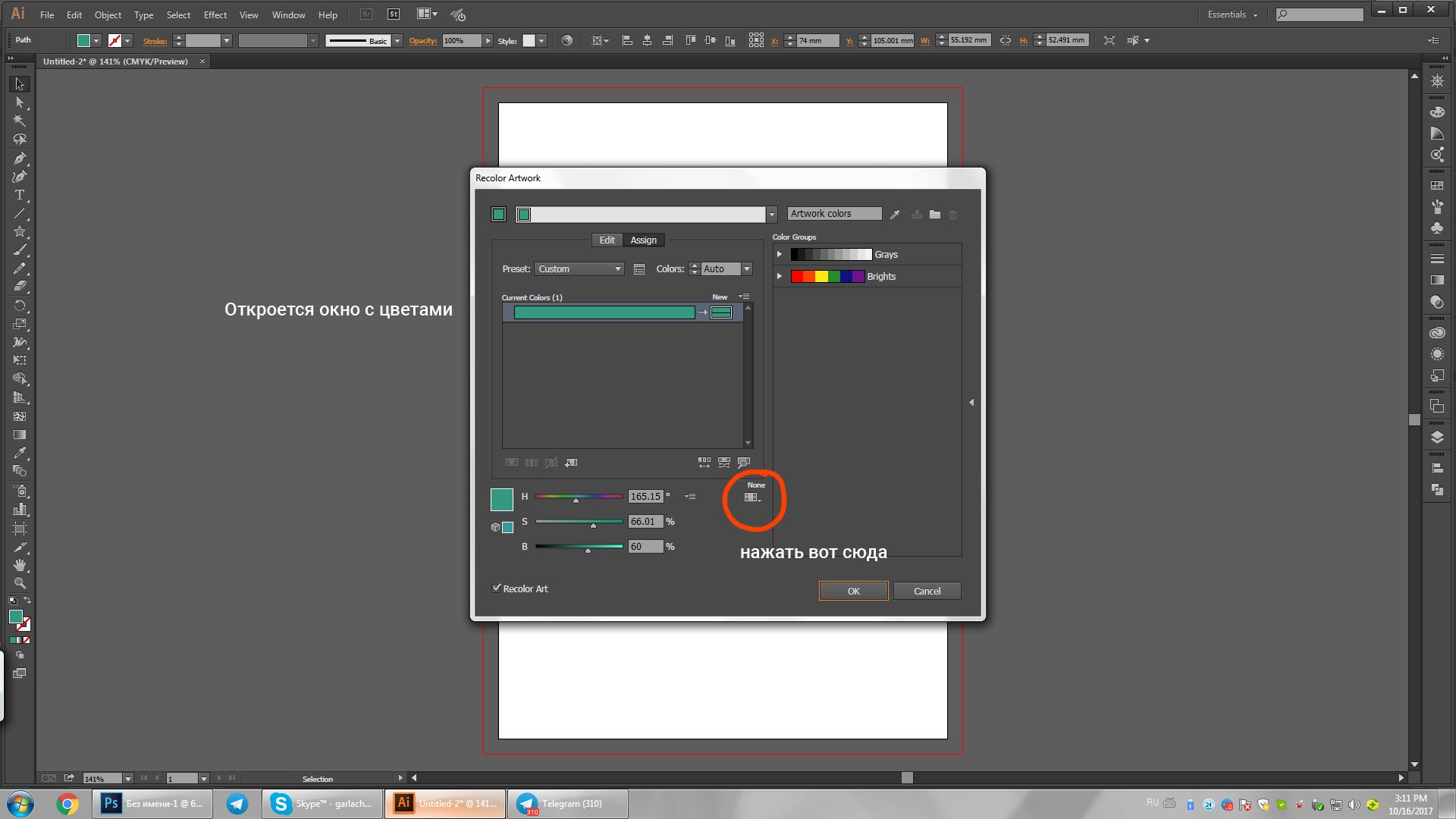The width and height of the screenshot is (1456, 819).
Task: Select the Direct Selection tool
Action: pos(20,102)
